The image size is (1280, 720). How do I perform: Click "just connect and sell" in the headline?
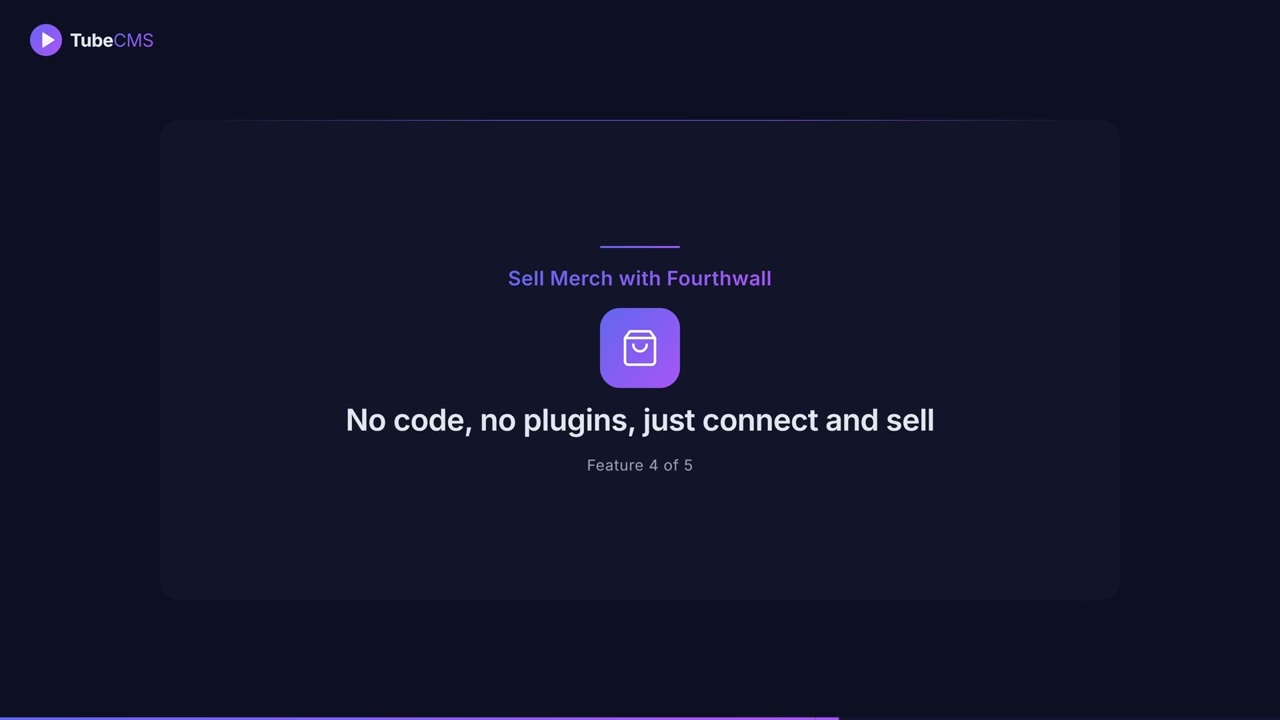(x=788, y=420)
